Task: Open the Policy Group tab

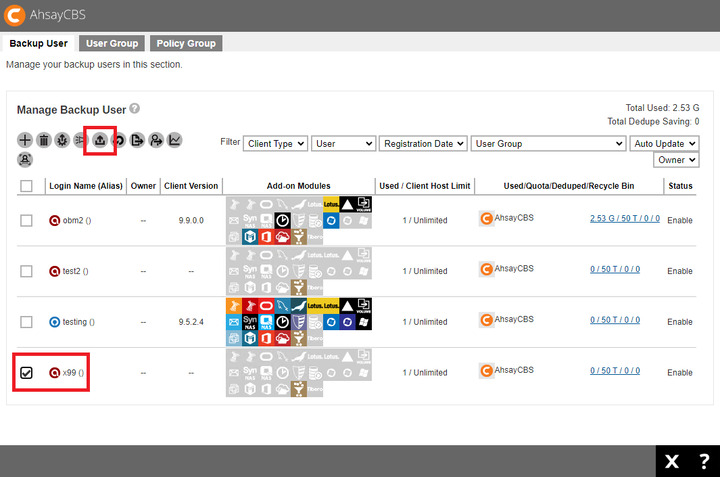Action: point(186,44)
